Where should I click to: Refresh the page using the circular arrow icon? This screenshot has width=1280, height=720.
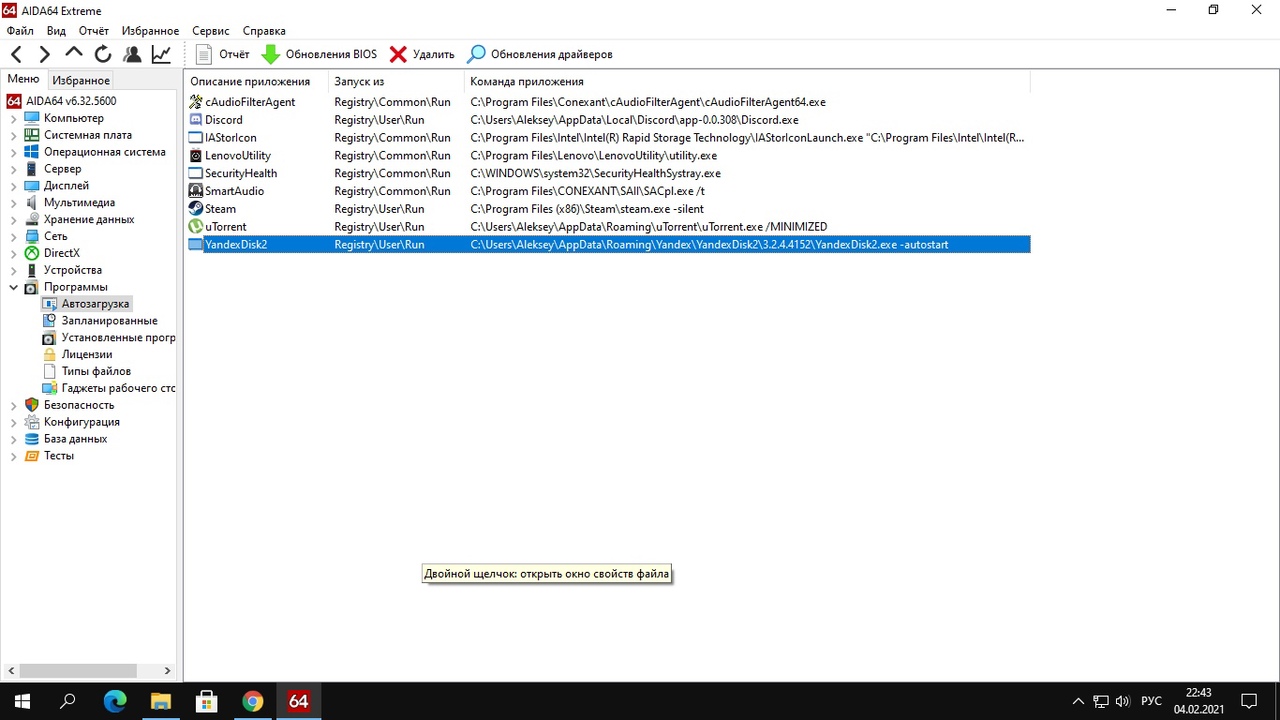[x=103, y=54]
